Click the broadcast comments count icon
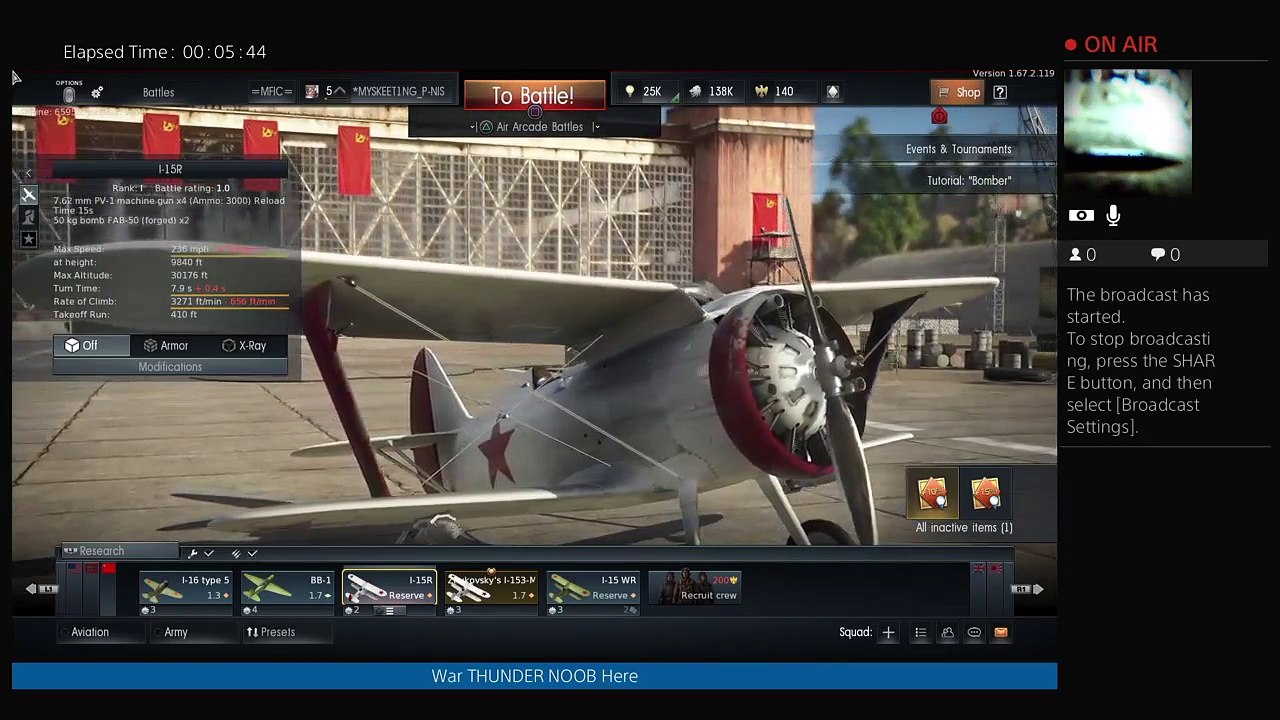The width and height of the screenshot is (1280, 720). (1165, 255)
